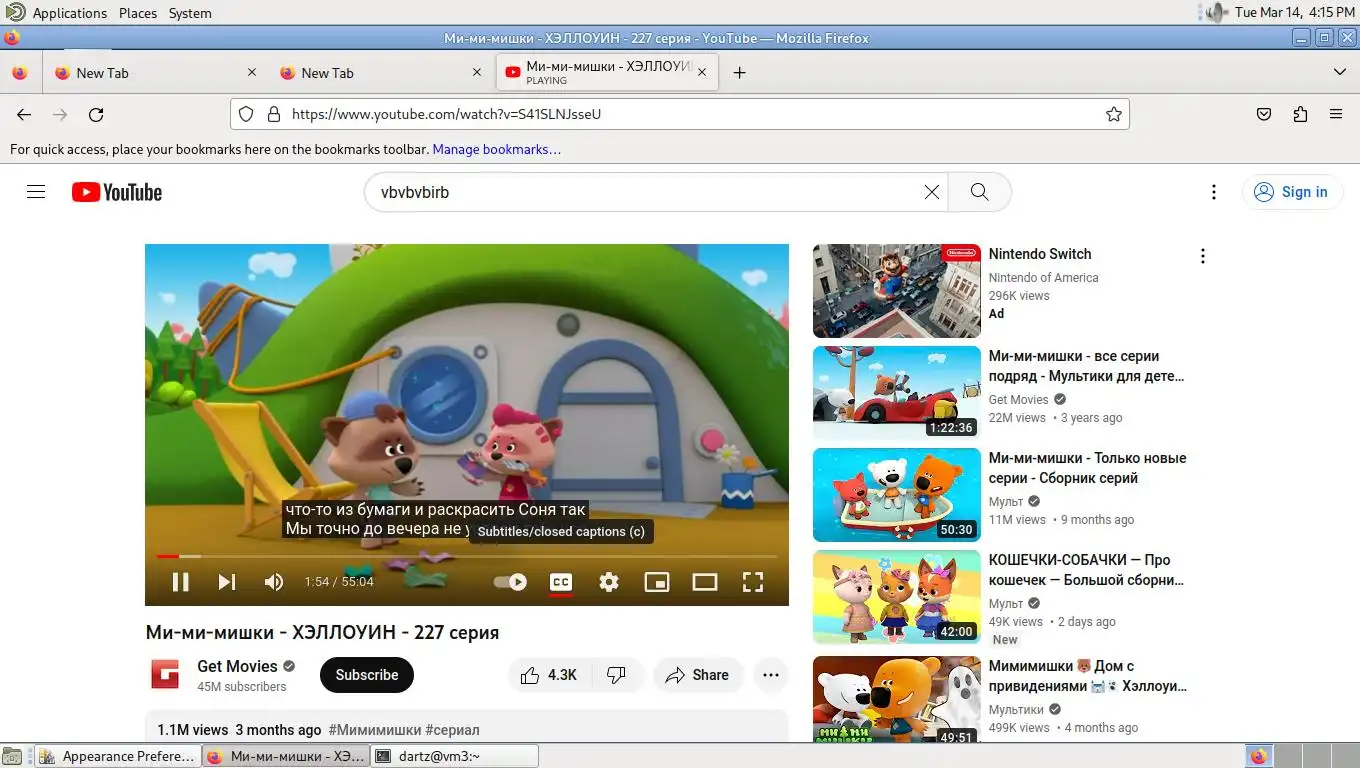Viewport: 1360px width, 768px height.
Task: Open the Applications menu
Action: click(x=69, y=13)
